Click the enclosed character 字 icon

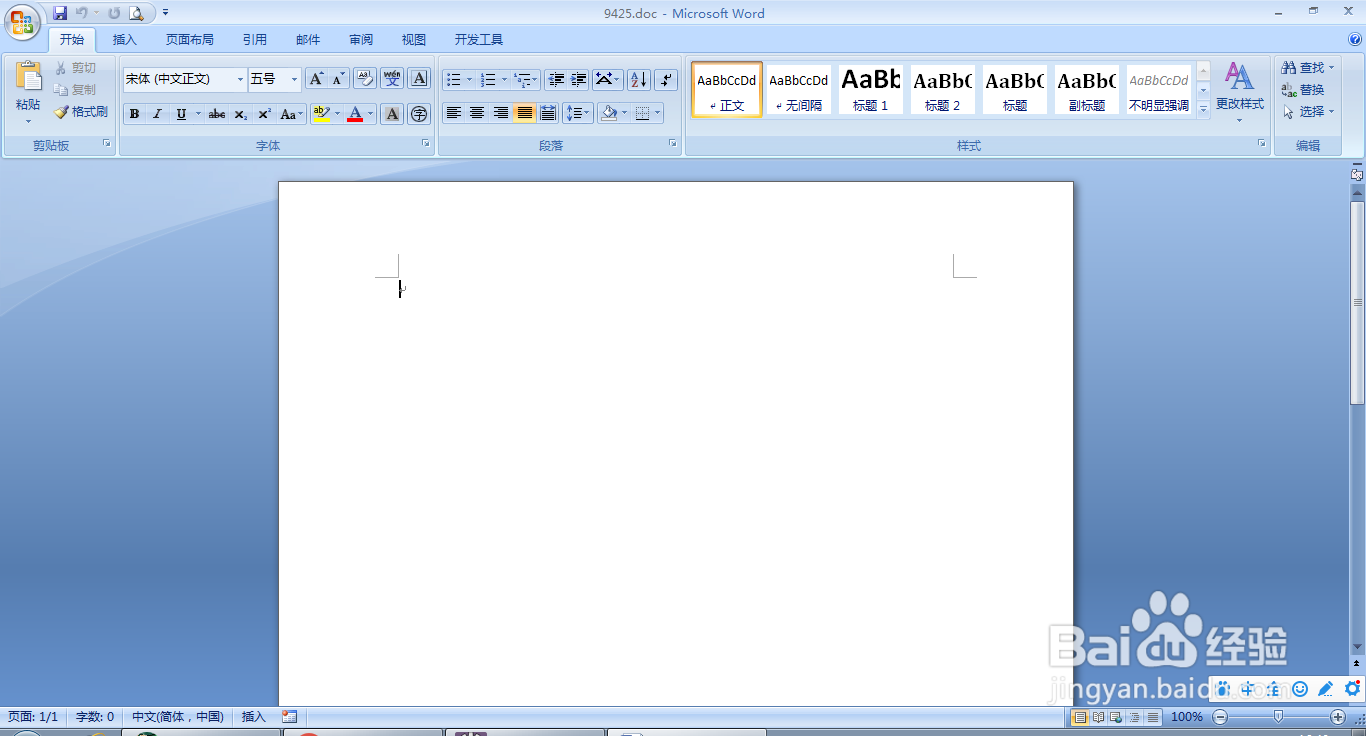(419, 114)
